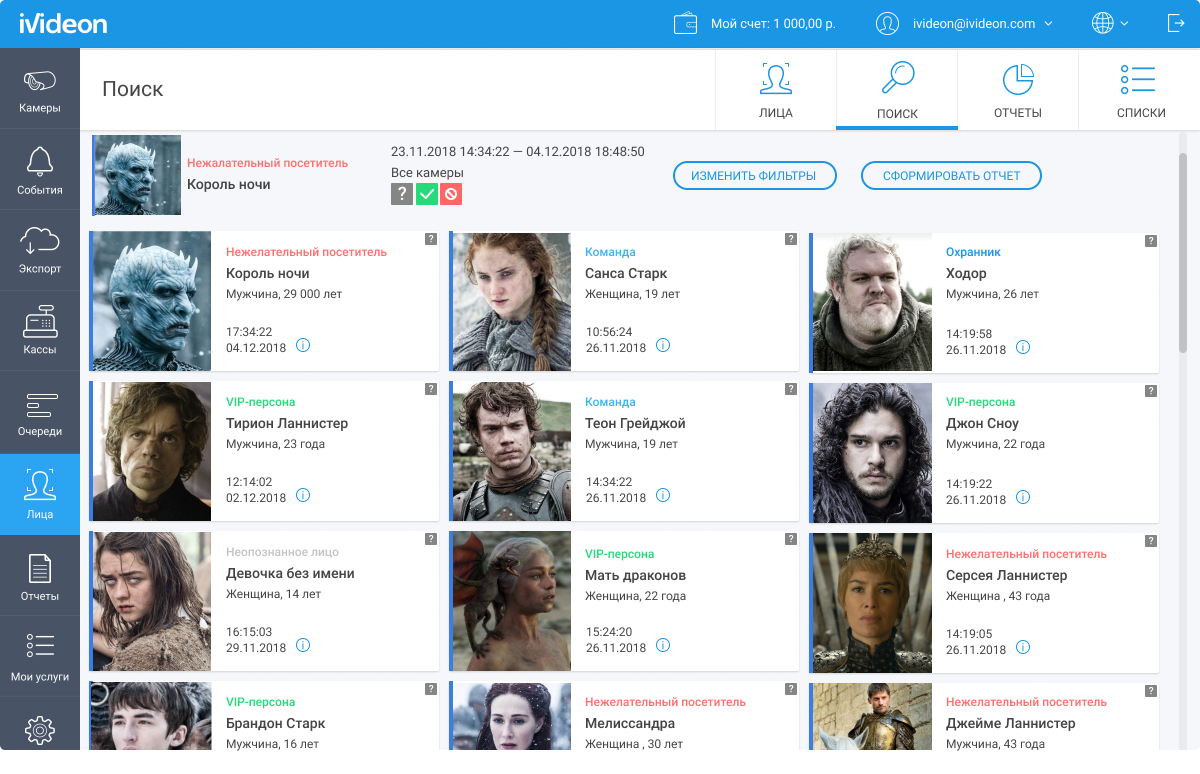This screenshot has width=1200, height=774.
Task: Open the Камеры sidebar section
Action: pos(40,89)
